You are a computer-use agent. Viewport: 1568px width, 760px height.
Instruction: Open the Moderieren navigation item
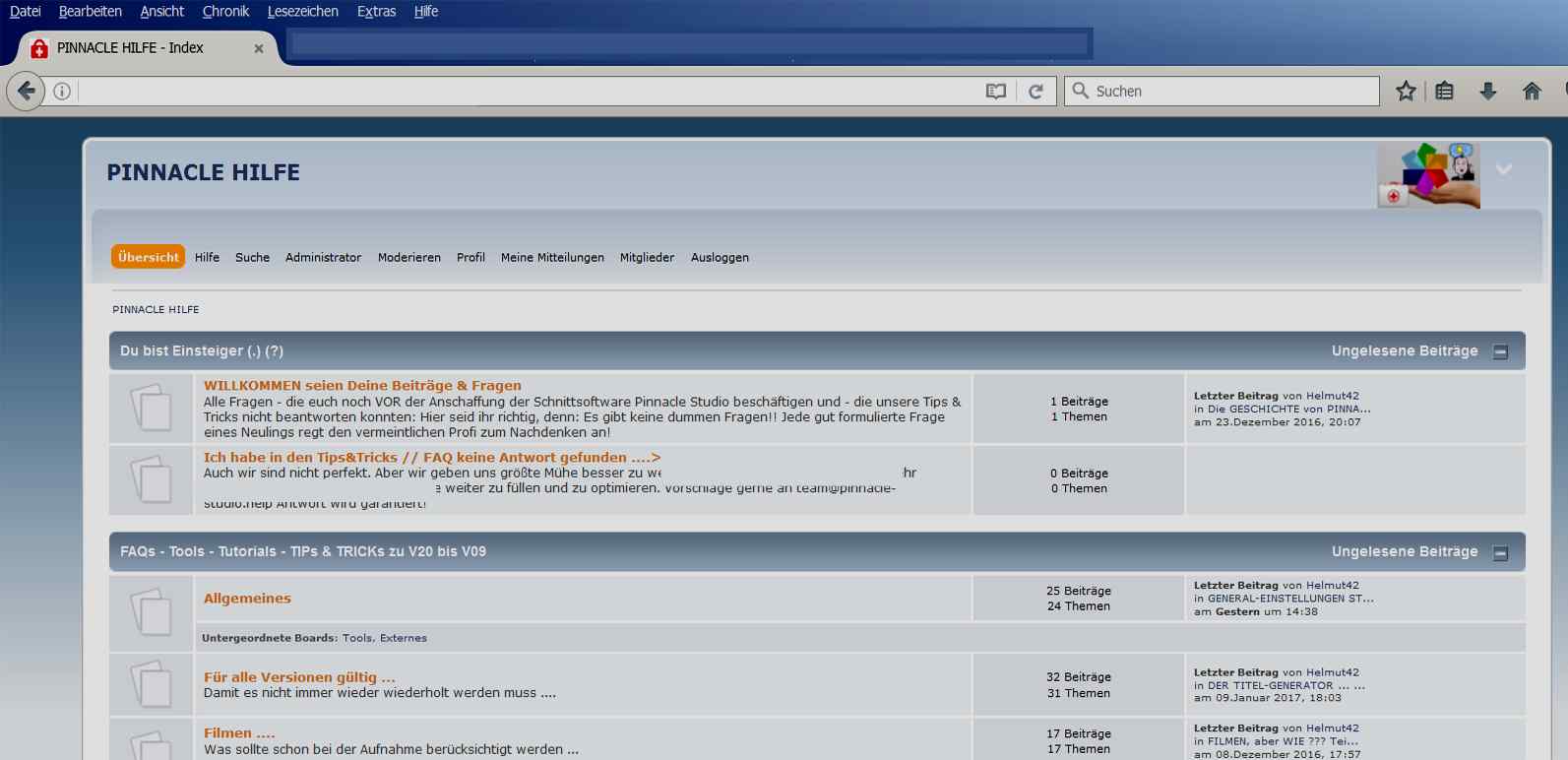[409, 258]
